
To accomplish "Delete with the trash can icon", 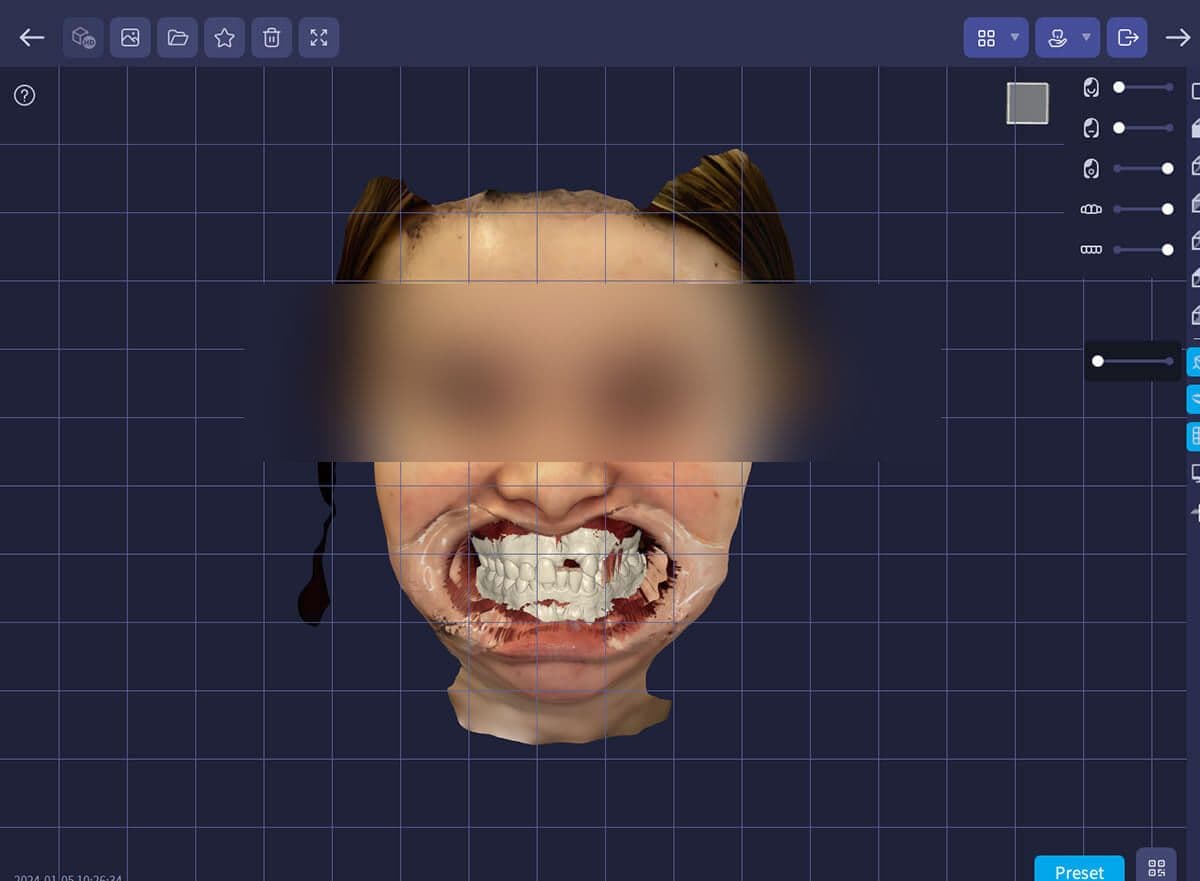I will (x=271, y=38).
